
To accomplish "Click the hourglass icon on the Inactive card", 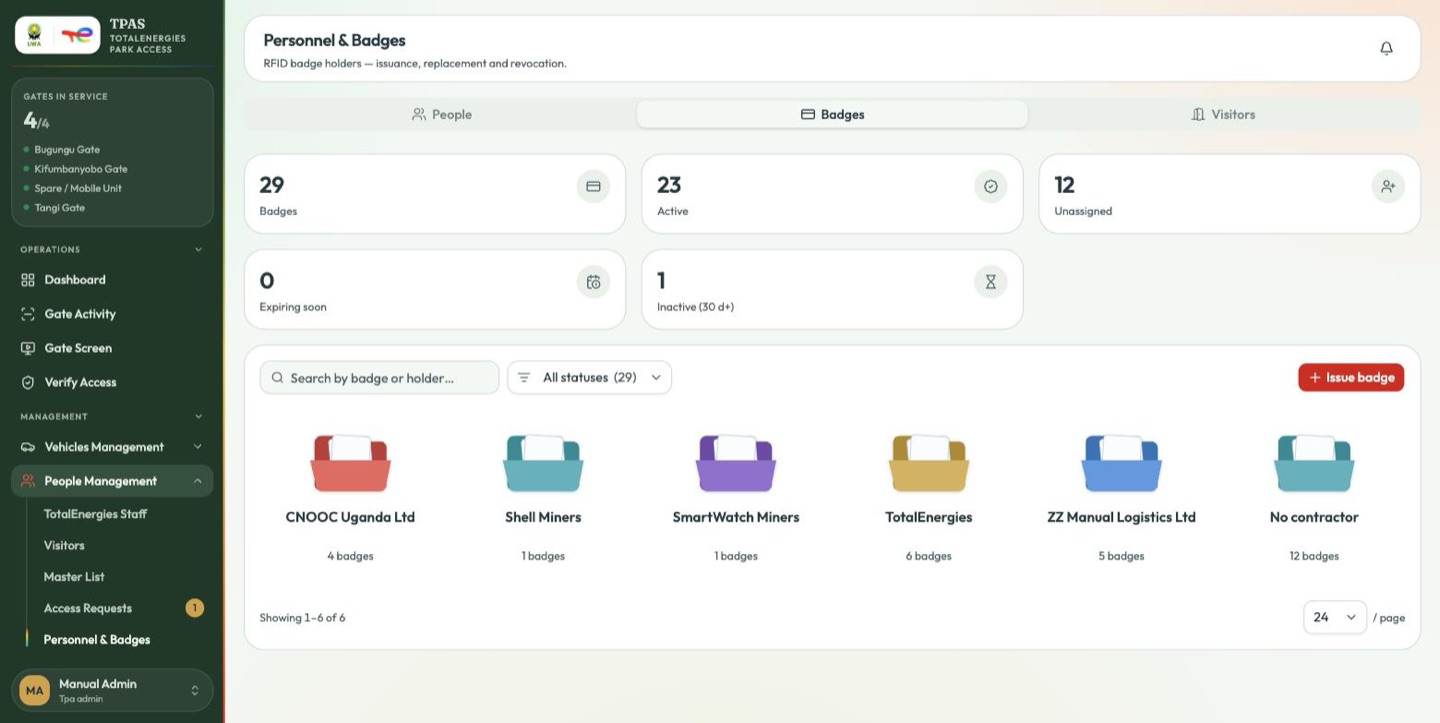I will pyautogui.click(x=991, y=282).
